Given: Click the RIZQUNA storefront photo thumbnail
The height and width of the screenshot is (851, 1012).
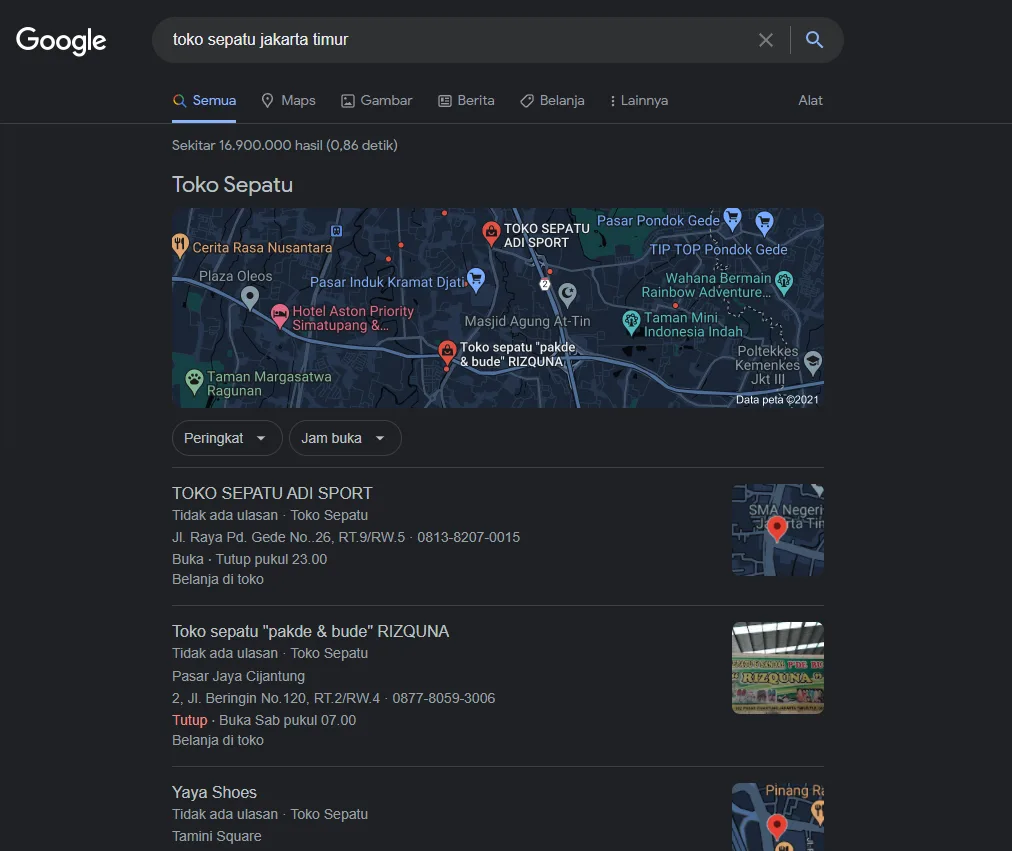Looking at the screenshot, I should coord(778,668).
